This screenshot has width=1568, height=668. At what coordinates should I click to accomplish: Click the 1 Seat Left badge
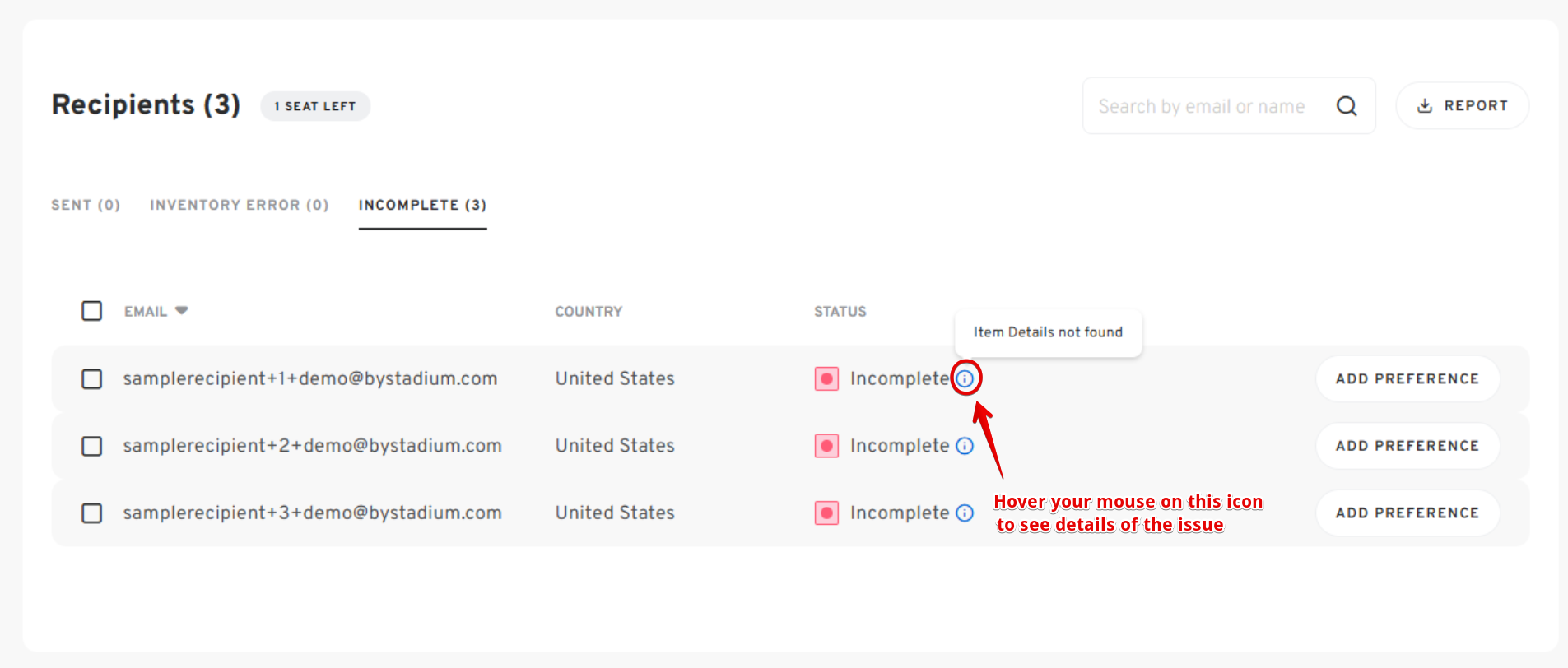point(315,106)
